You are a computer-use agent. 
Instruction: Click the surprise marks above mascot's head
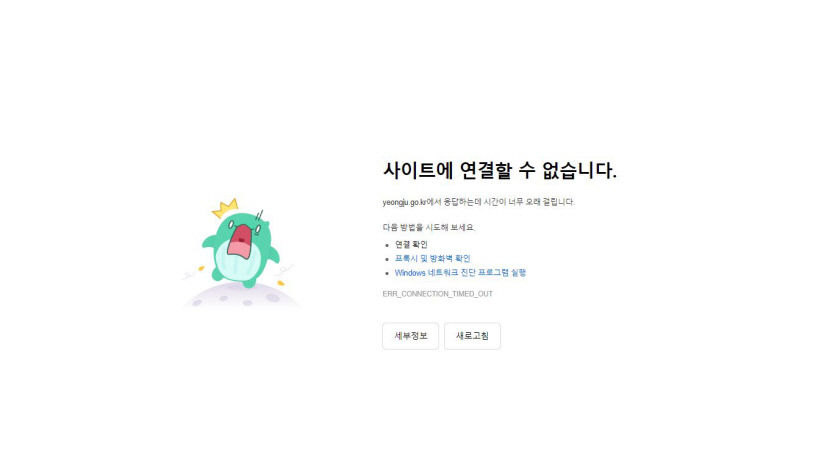point(259,215)
